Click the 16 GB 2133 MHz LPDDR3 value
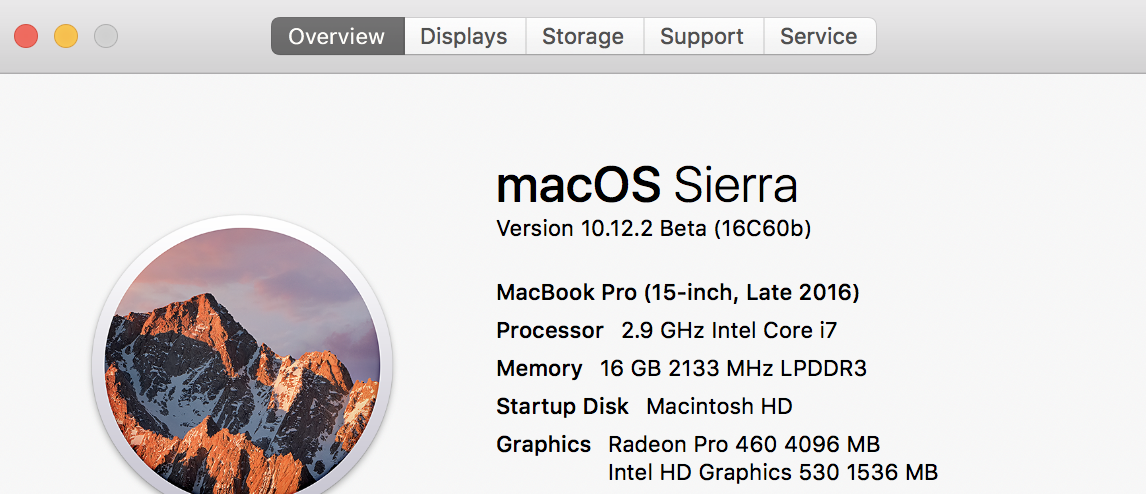The image size is (1146, 494). click(x=733, y=368)
